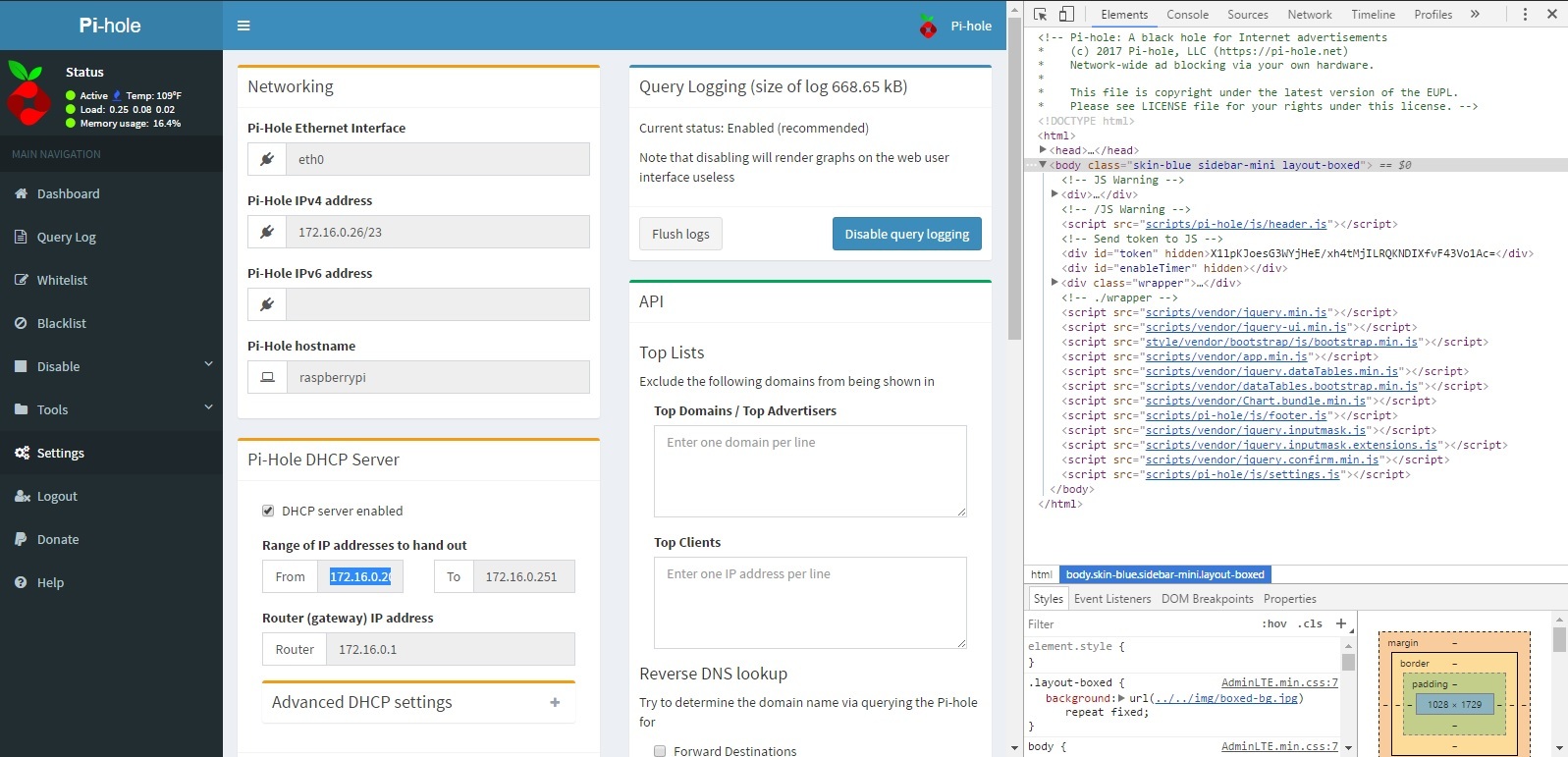Toggle the sidebar hamburger menu icon

tap(243, 26)
